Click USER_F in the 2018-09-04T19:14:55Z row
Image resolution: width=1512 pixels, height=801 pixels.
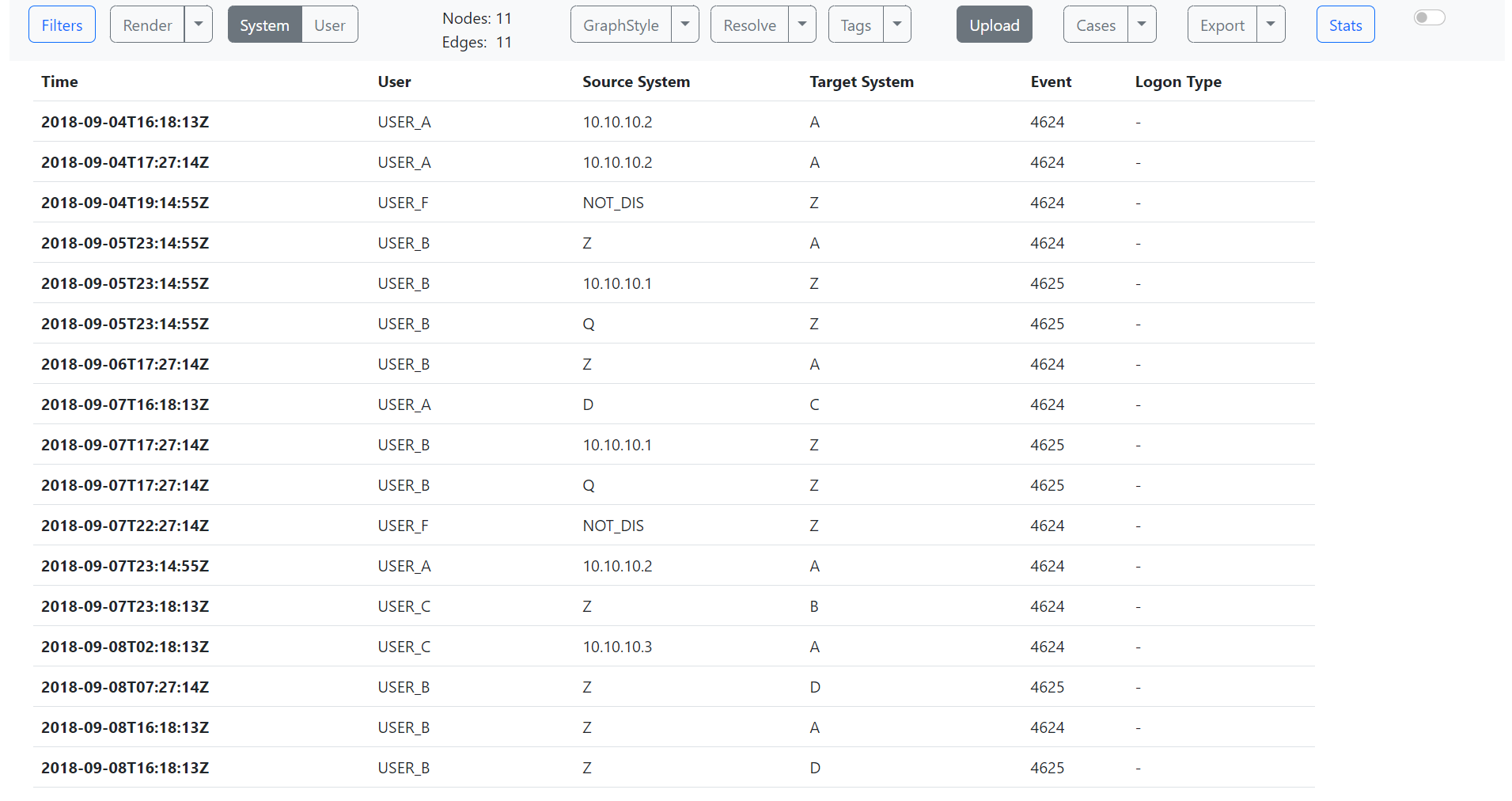(403, 203)
